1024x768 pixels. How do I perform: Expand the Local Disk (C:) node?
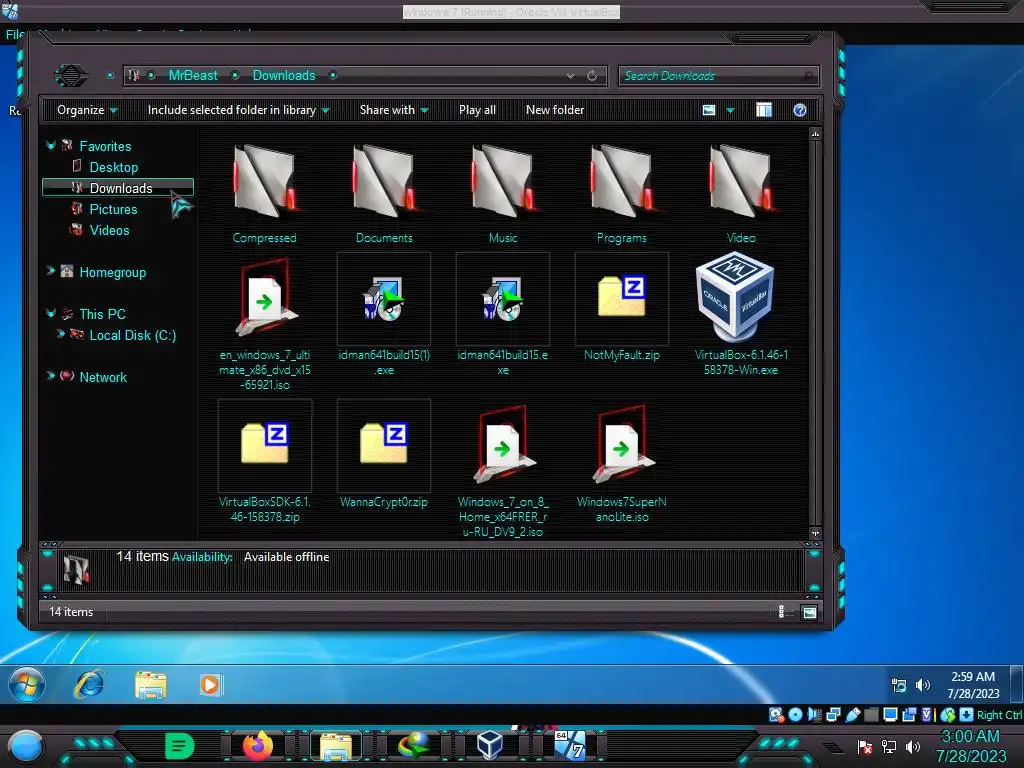[x=61, y=334]
